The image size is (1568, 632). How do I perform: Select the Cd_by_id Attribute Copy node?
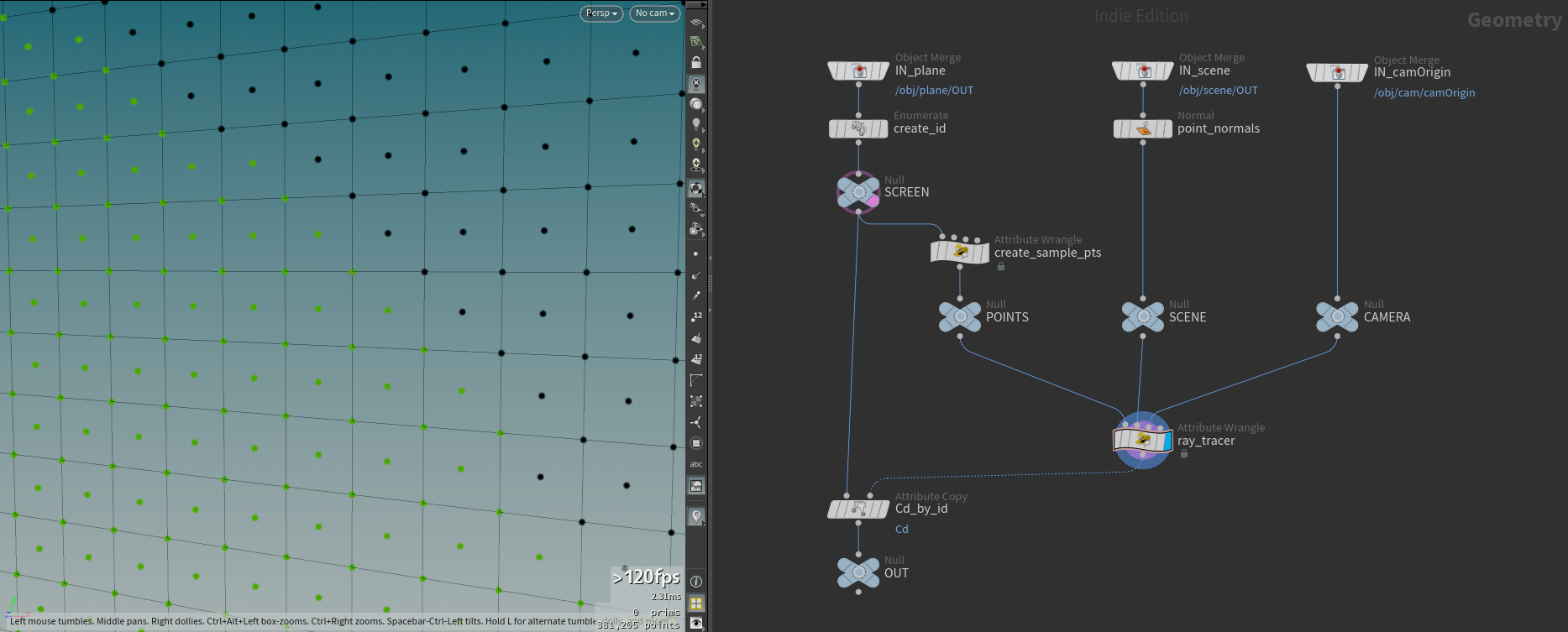[858, 509]
